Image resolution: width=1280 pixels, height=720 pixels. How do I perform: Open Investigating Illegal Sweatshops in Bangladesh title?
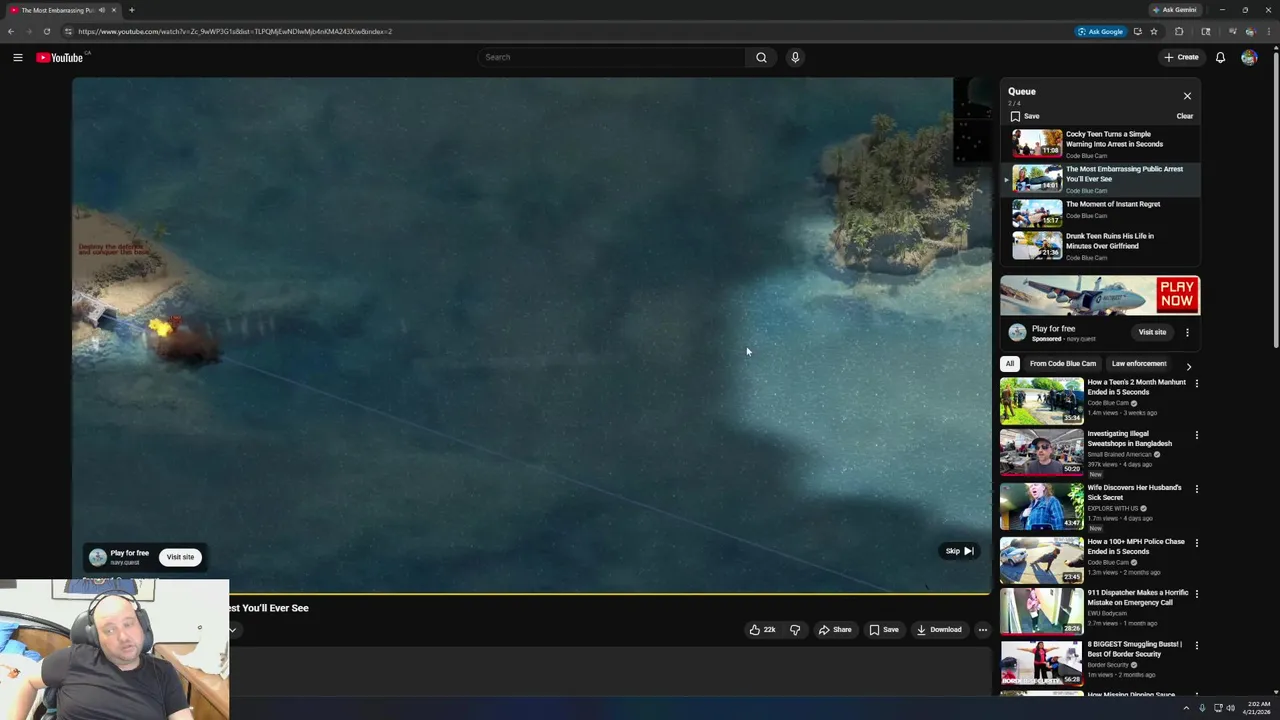click(x=1129, y=438)
